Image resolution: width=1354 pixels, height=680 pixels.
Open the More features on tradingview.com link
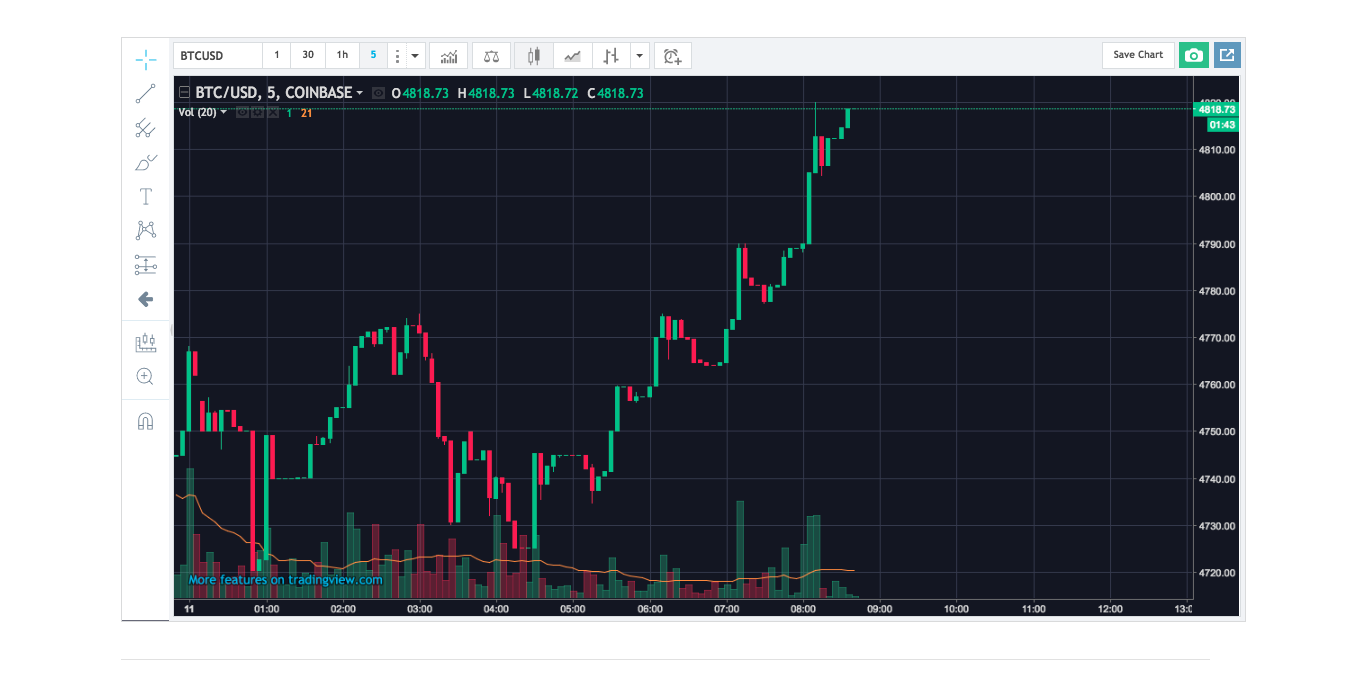coord(284,580)
